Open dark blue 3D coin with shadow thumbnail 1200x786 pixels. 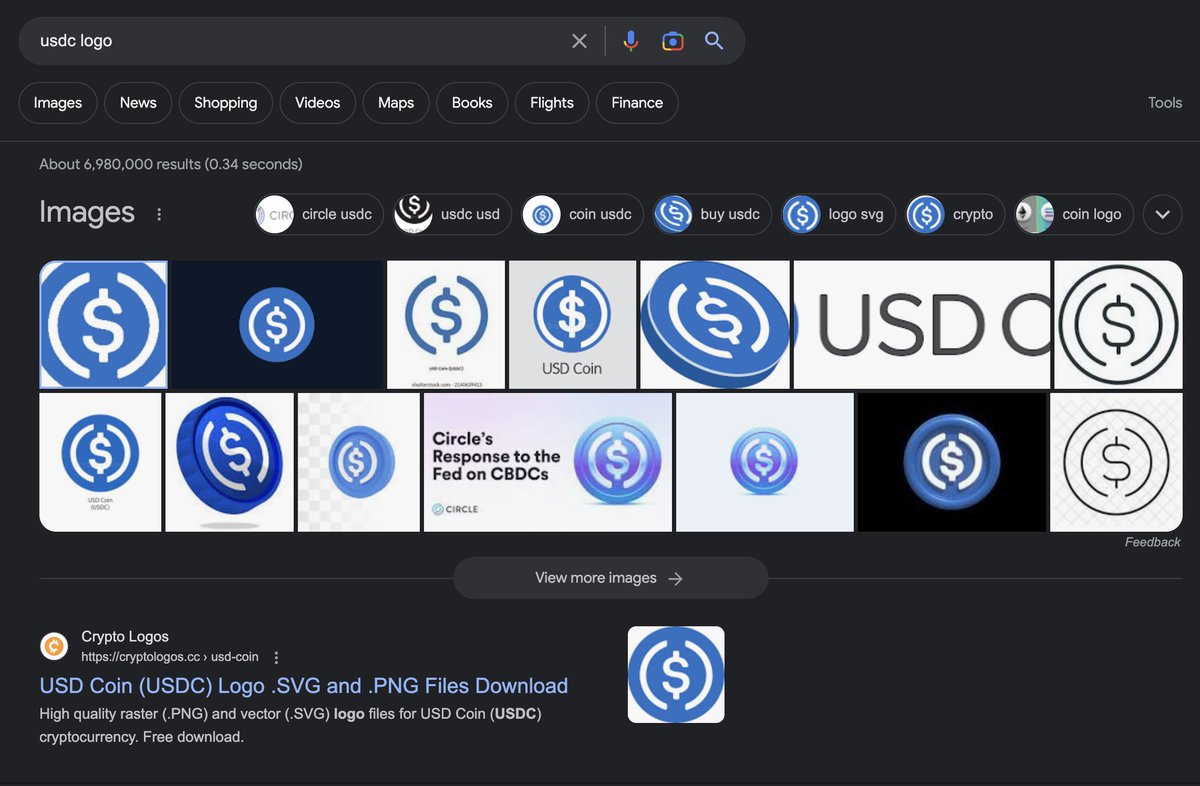(x=230, y=462)
